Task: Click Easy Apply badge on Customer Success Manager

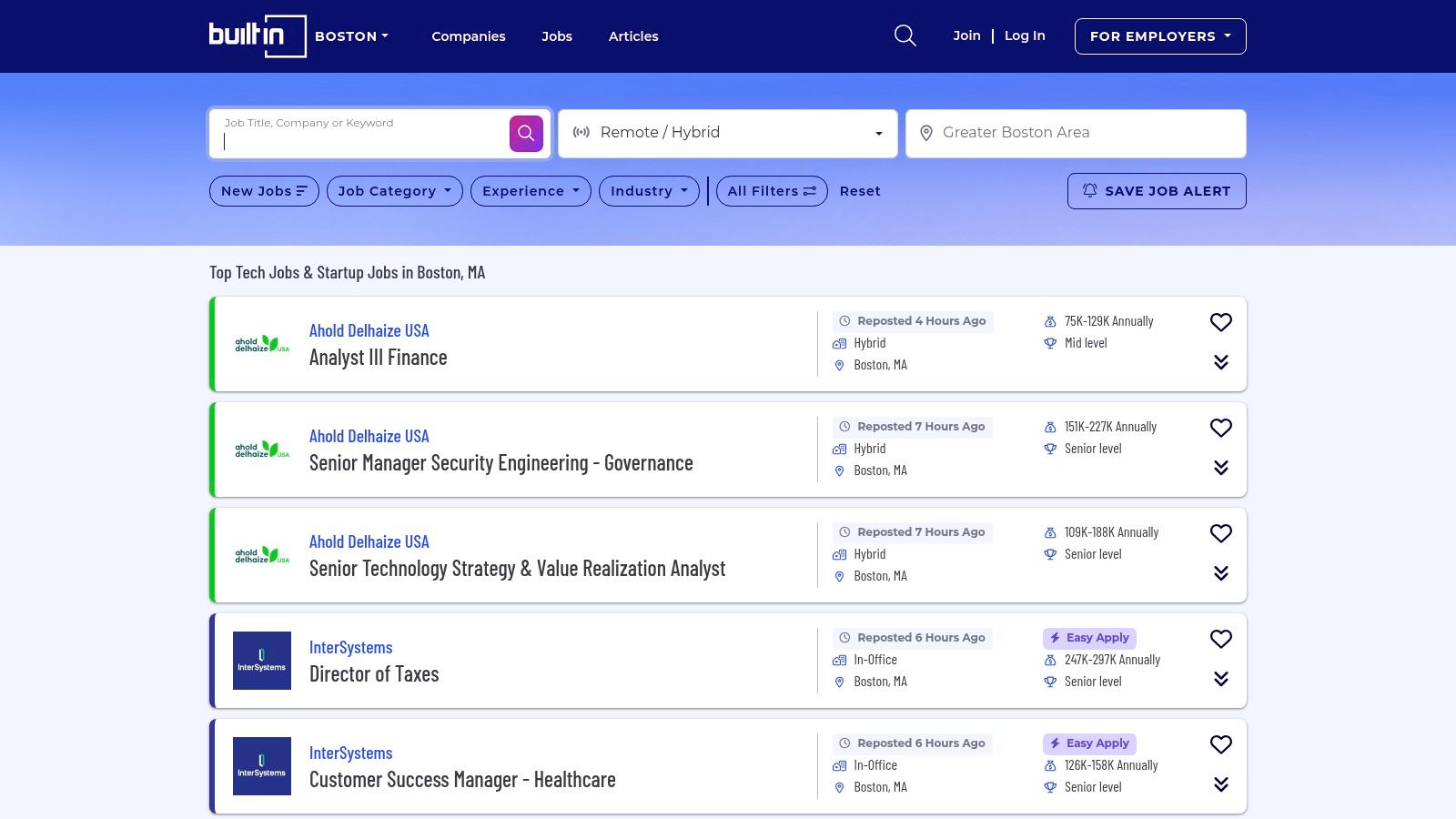Action: pos(1089,743)
